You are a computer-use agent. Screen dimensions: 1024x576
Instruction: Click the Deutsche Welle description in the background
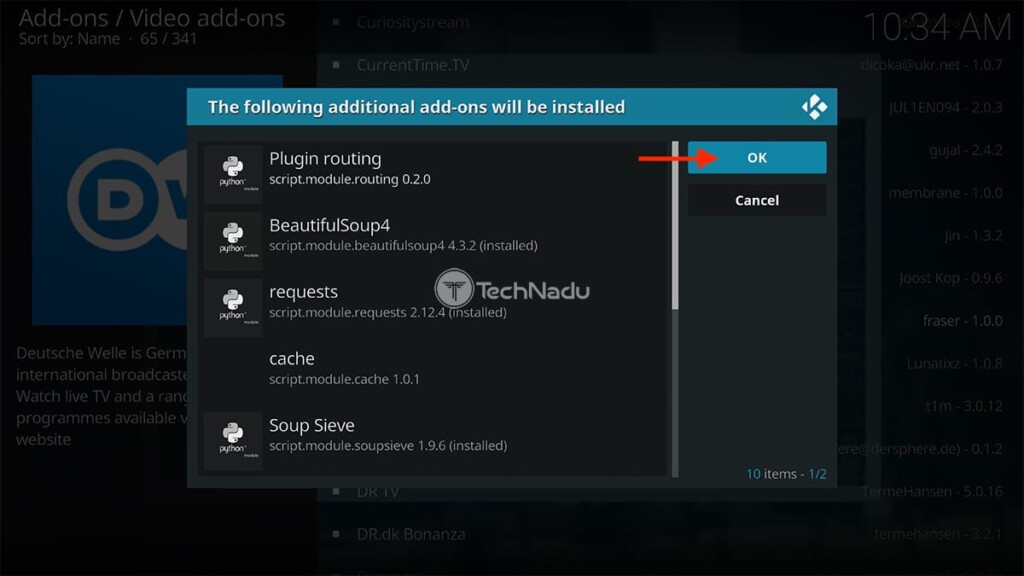(x=102, y=396)
